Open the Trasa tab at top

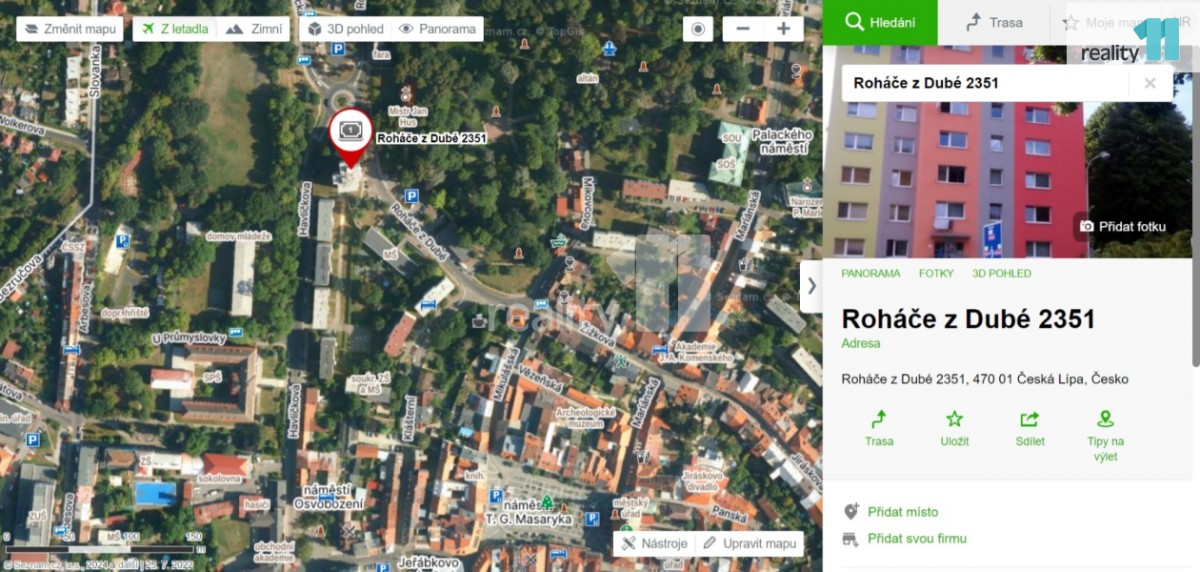pyautogui.click(x=994, y=22)
